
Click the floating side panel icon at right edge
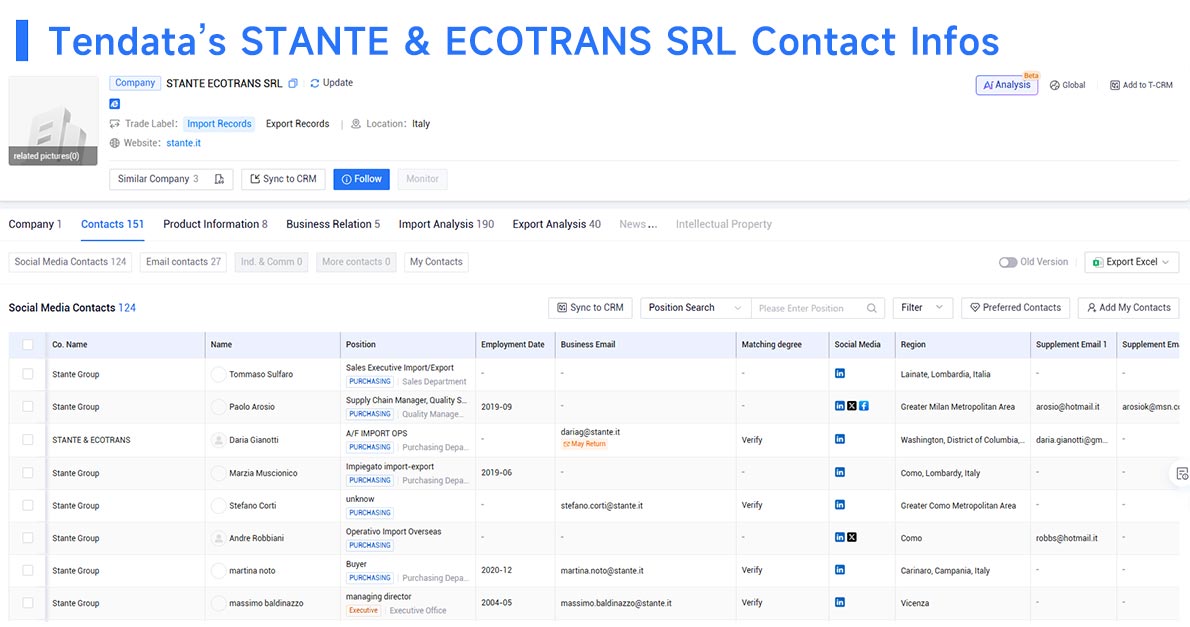pyautogui.click(x=1182, y=474)
